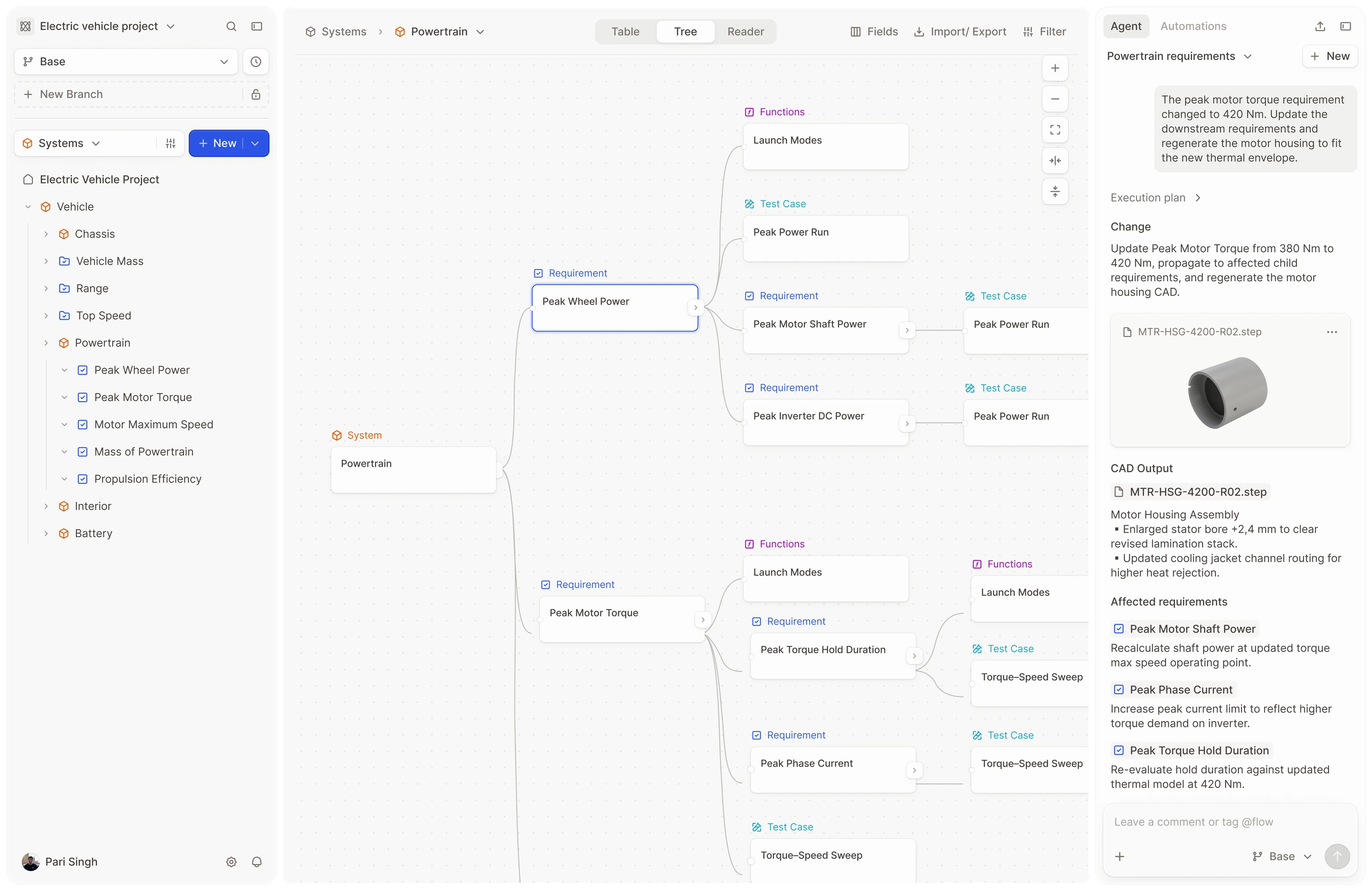Add attachment with plus in comment box
Image resolution: width=1372 pixels, height=891 pixels.
tap(1119, 857)
